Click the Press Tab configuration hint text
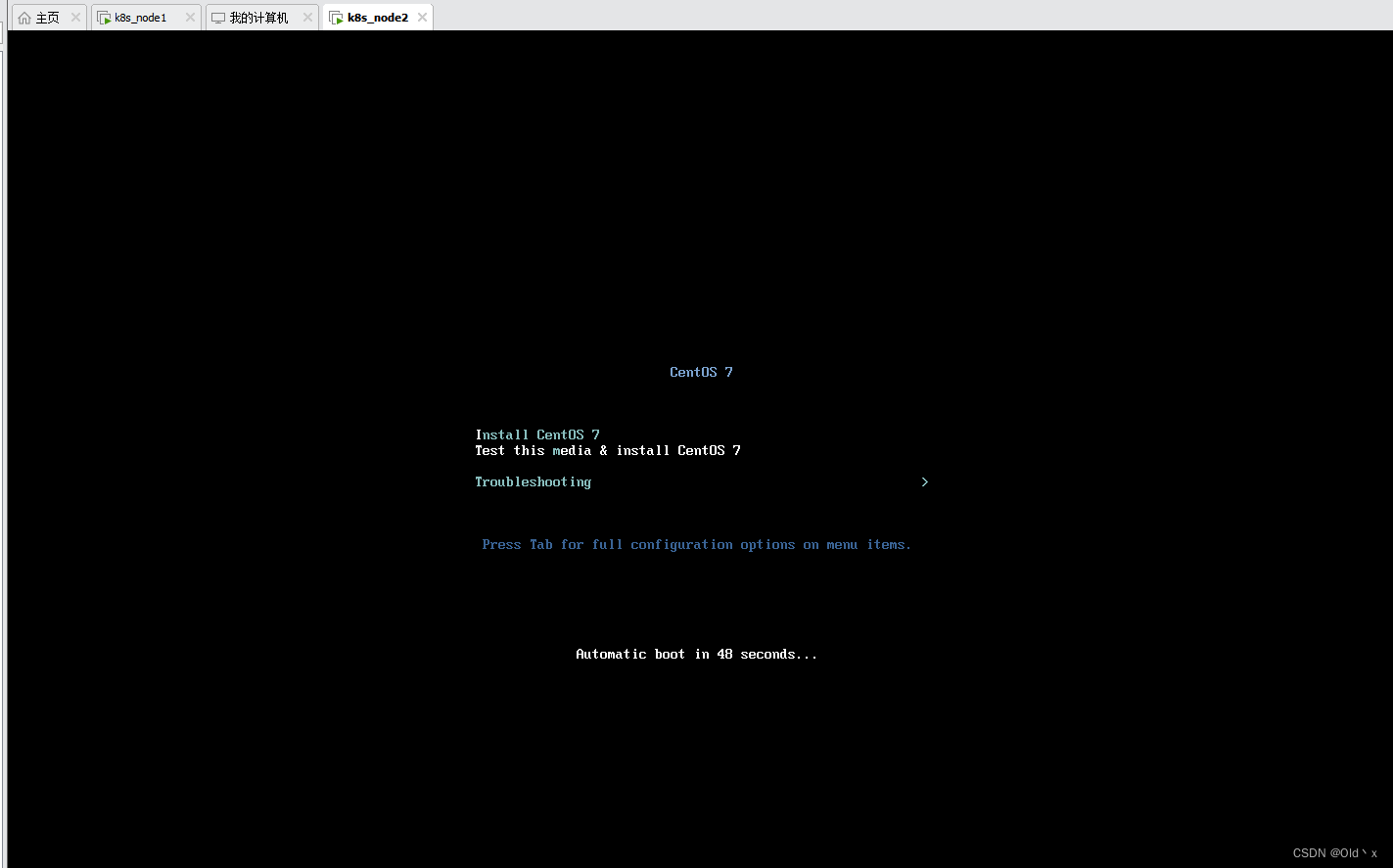This screenshot has width=1393, height=868. click(697, 544)
